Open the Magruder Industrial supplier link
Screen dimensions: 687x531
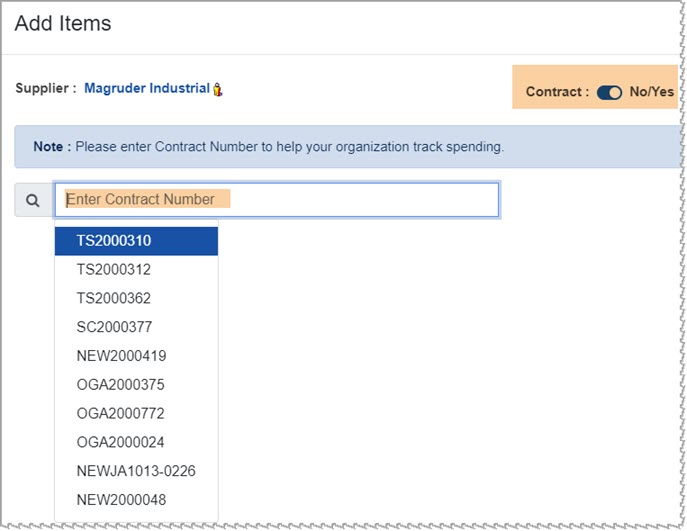coord(147,88)
